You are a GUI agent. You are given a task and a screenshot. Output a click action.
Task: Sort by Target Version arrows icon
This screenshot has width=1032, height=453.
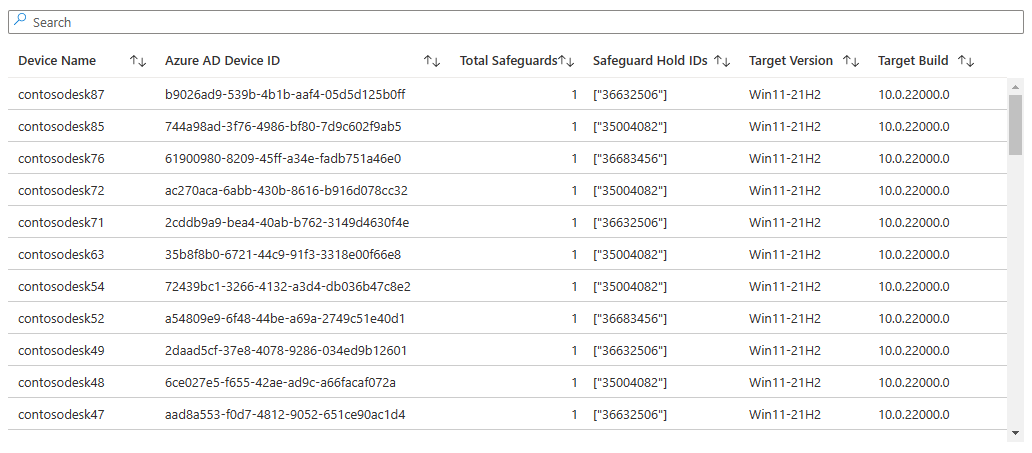tap(851, 61)
